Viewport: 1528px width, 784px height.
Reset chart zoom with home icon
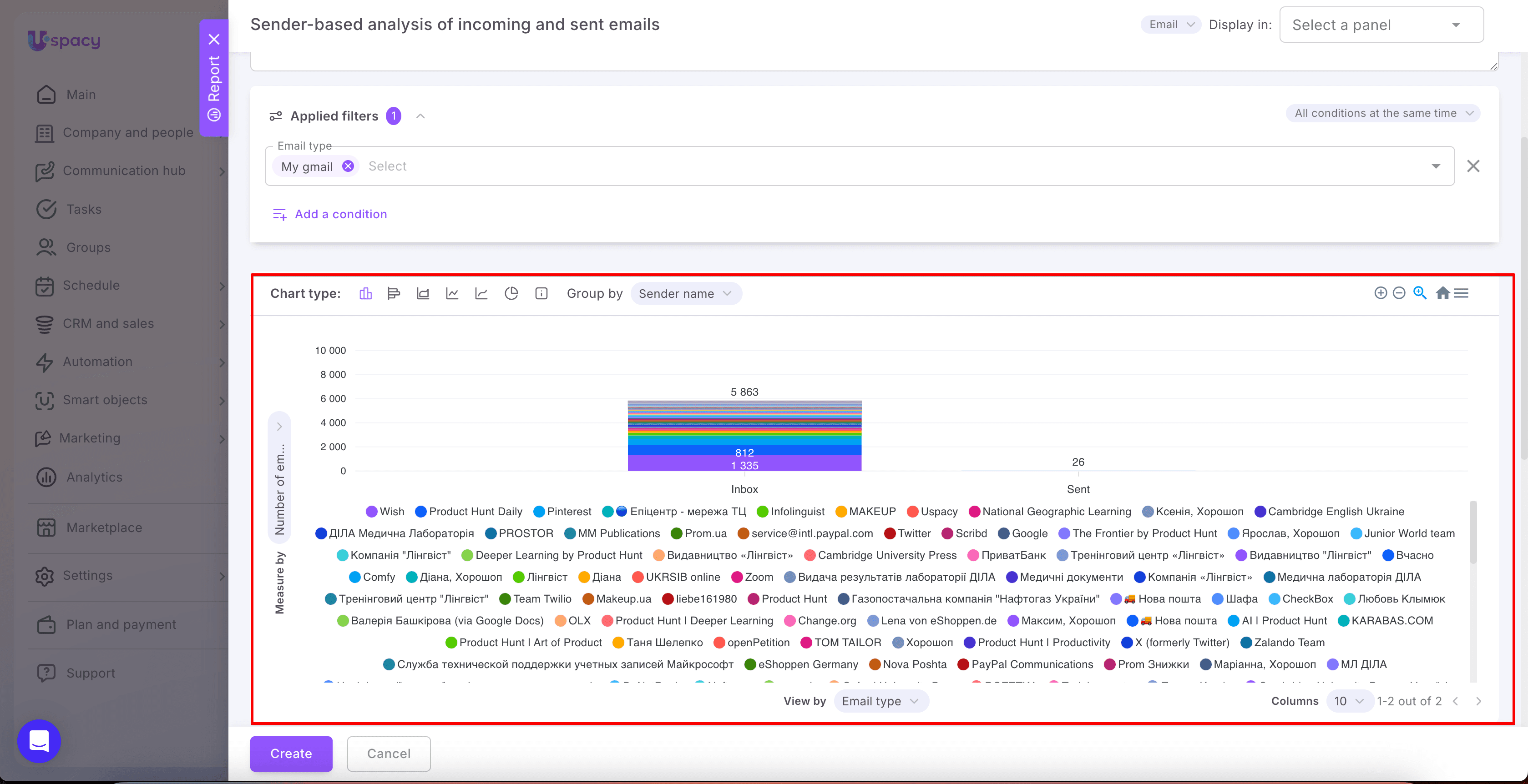click(1442, 293)
